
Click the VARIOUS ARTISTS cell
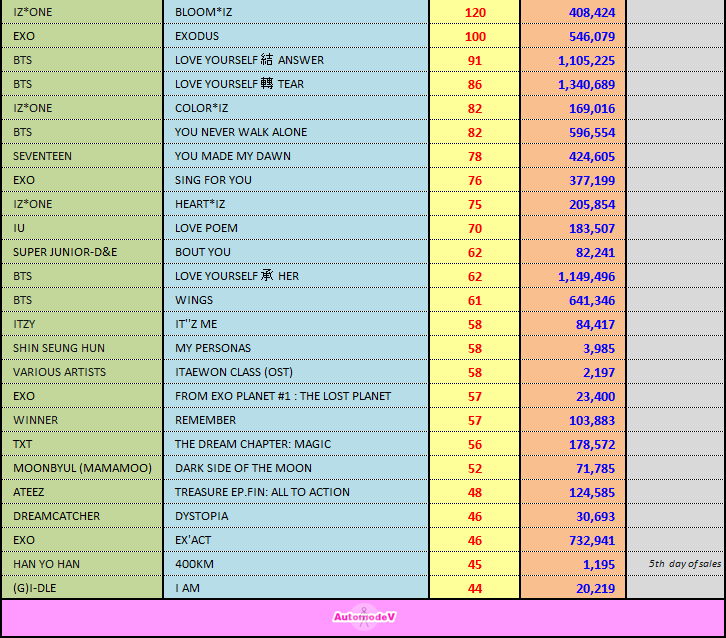point(82,372)
